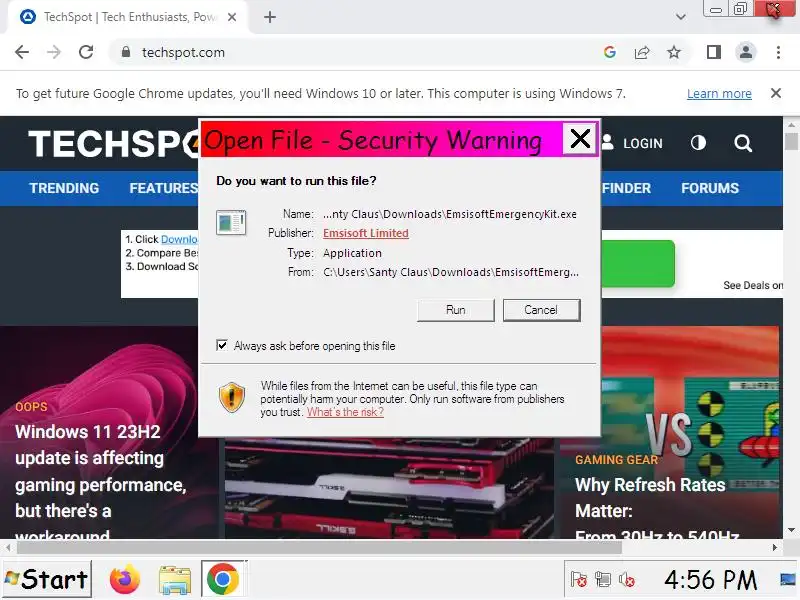Open the Action Center flag tray icon
The height and width of the screenshot is (600, 800).
tap(579, 580)
